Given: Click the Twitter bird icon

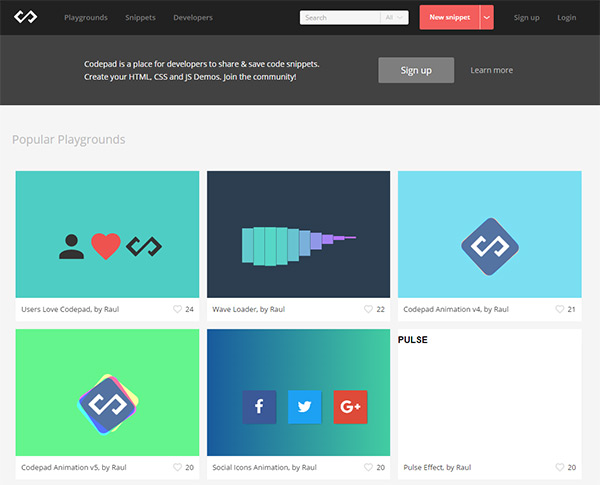Looking at the screenshot, I should coord(304,407).
